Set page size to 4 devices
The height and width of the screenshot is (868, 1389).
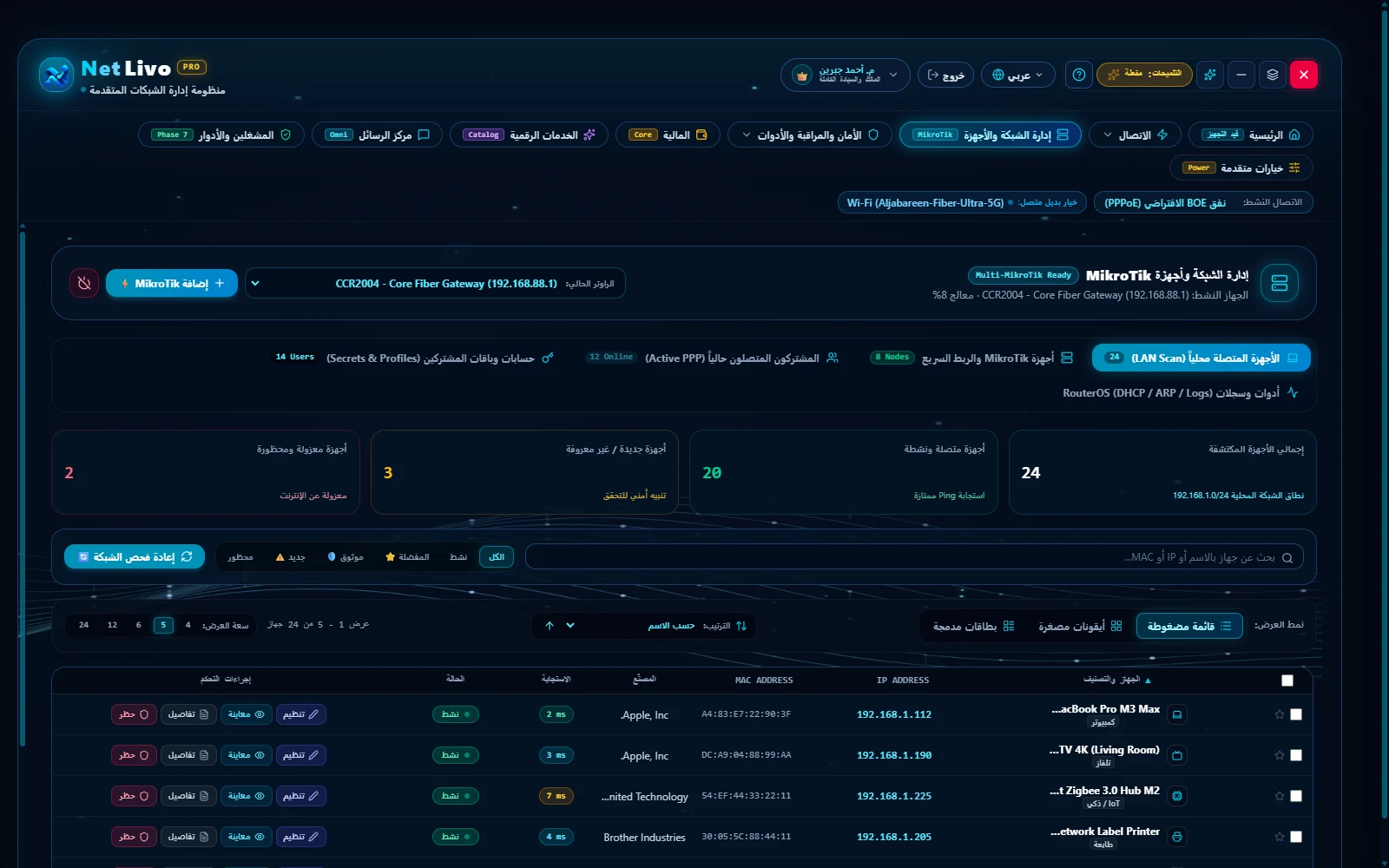[x=188, y=625]
